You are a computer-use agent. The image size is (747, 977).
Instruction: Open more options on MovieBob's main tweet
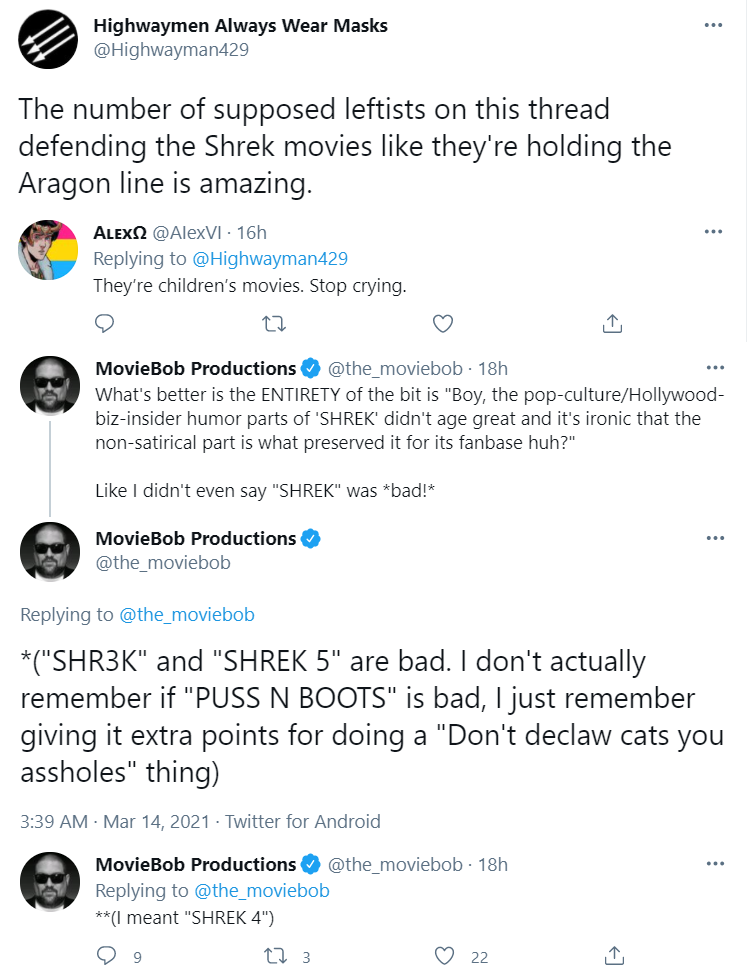tap(715, 538)
